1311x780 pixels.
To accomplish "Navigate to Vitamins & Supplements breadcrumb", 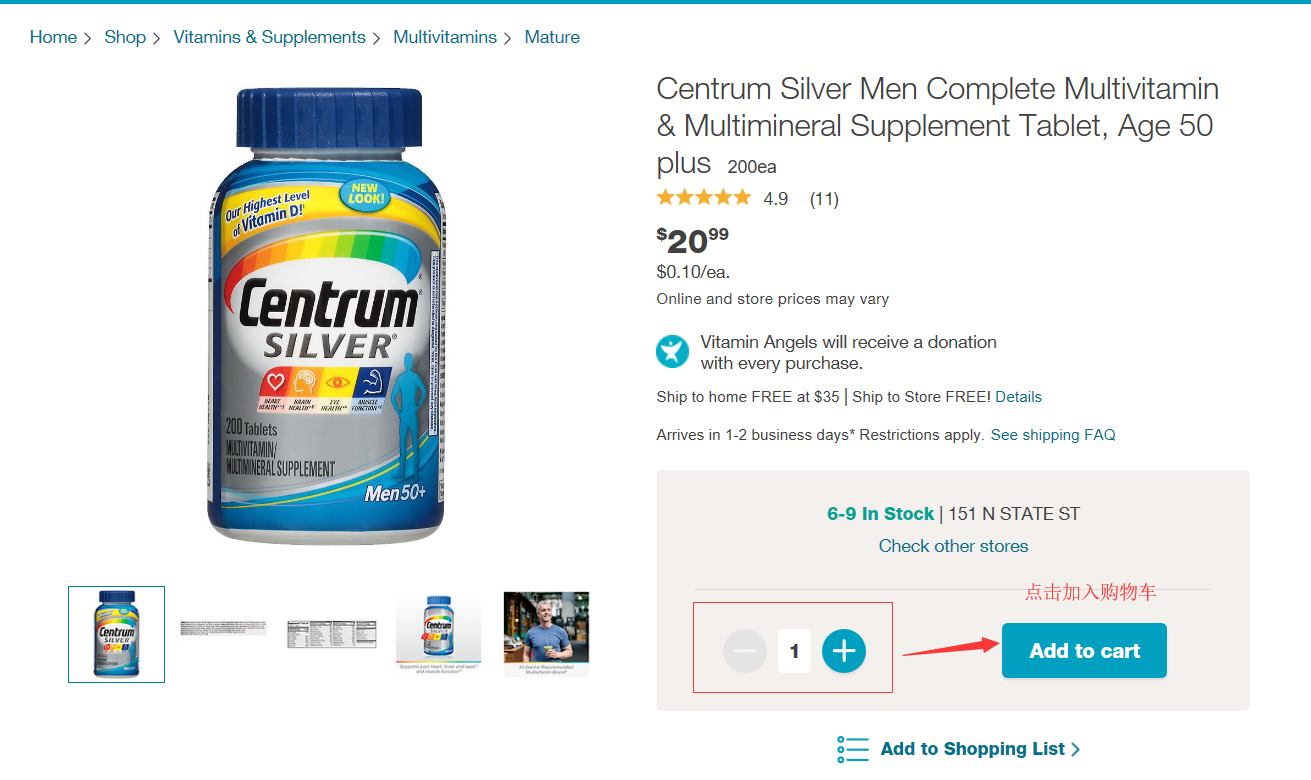I will (x=269, y=37).
